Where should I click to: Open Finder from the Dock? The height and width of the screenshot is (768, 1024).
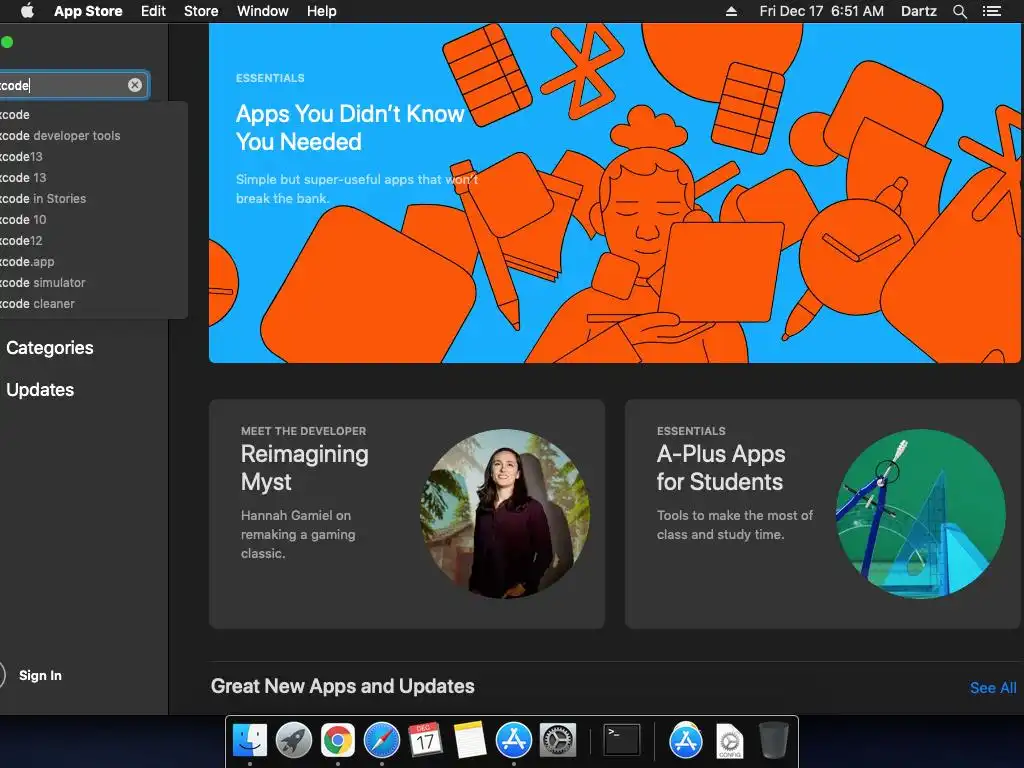tap(249, 740)
